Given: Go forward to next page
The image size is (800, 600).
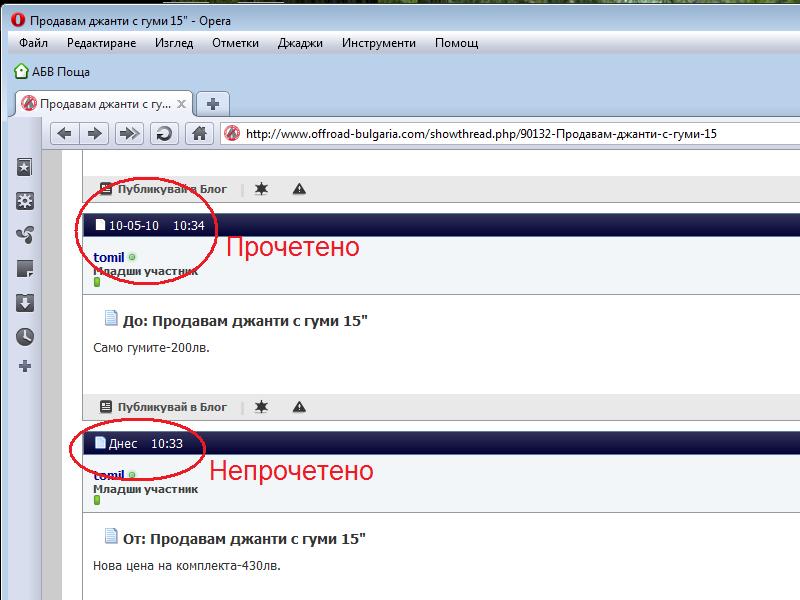Looking at the screenshot, I should [x=94, y=134].
